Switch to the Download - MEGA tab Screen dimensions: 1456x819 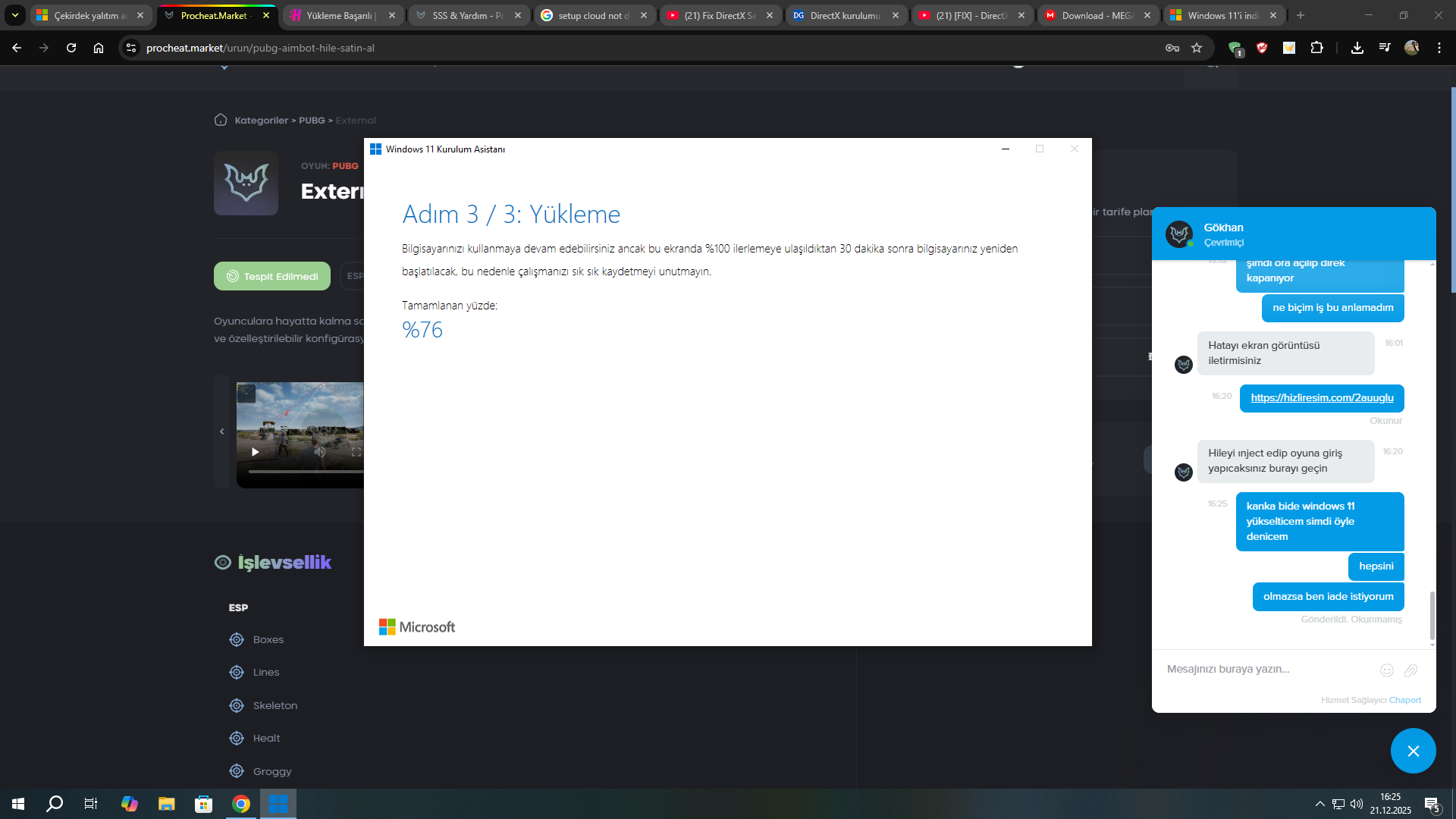pos(1099,15)
